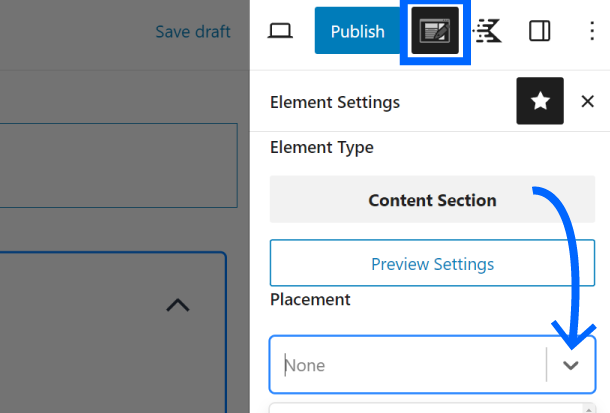This screenshot has height=413, width=610.
Task: Close the Element Settings panel
Action: point(587,102)
